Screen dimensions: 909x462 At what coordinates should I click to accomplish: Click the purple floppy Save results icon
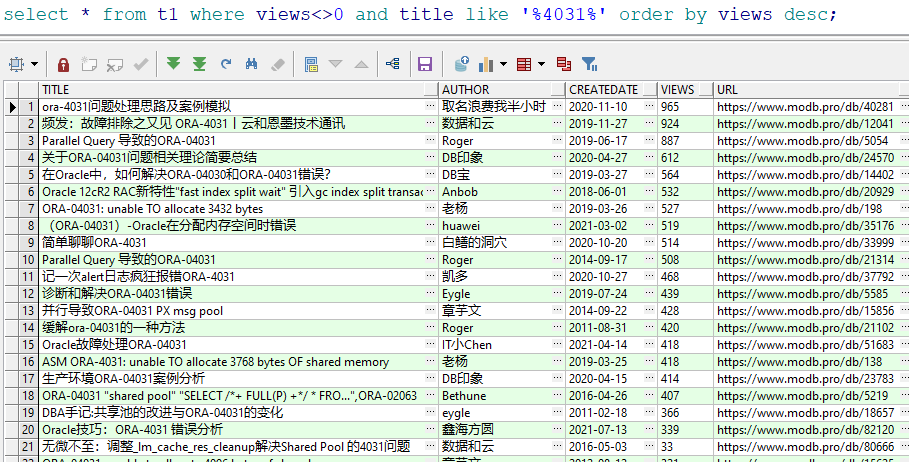pos(425,64)
